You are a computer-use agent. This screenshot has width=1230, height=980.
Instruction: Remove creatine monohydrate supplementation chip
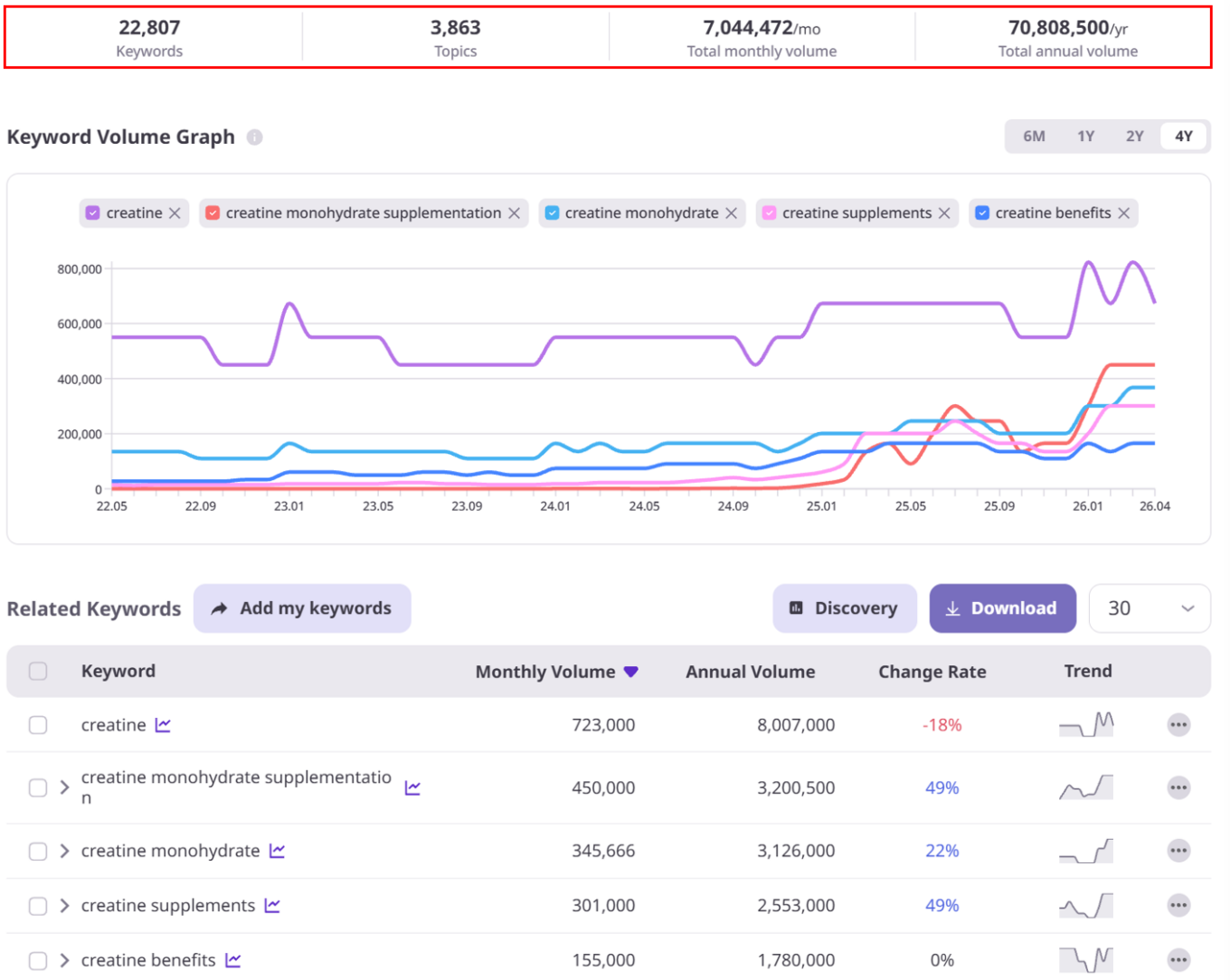tap(514, 213)
